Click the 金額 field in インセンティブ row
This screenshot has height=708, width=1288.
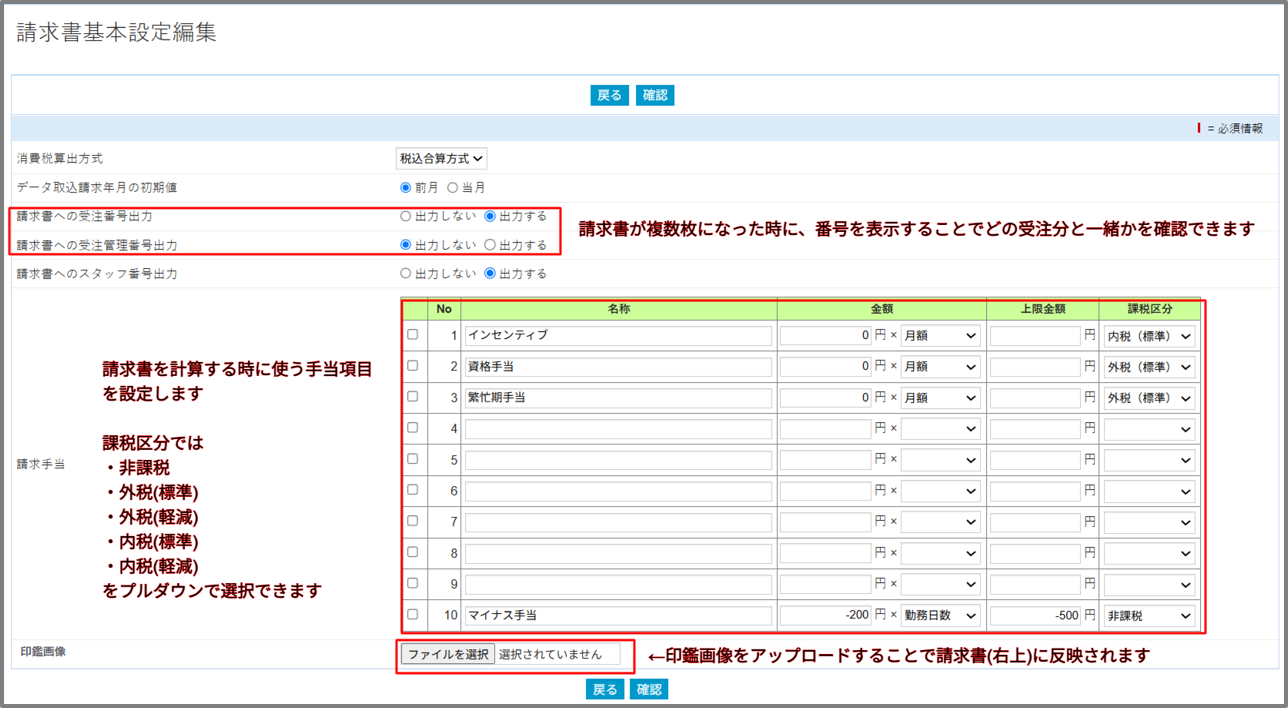826,336
